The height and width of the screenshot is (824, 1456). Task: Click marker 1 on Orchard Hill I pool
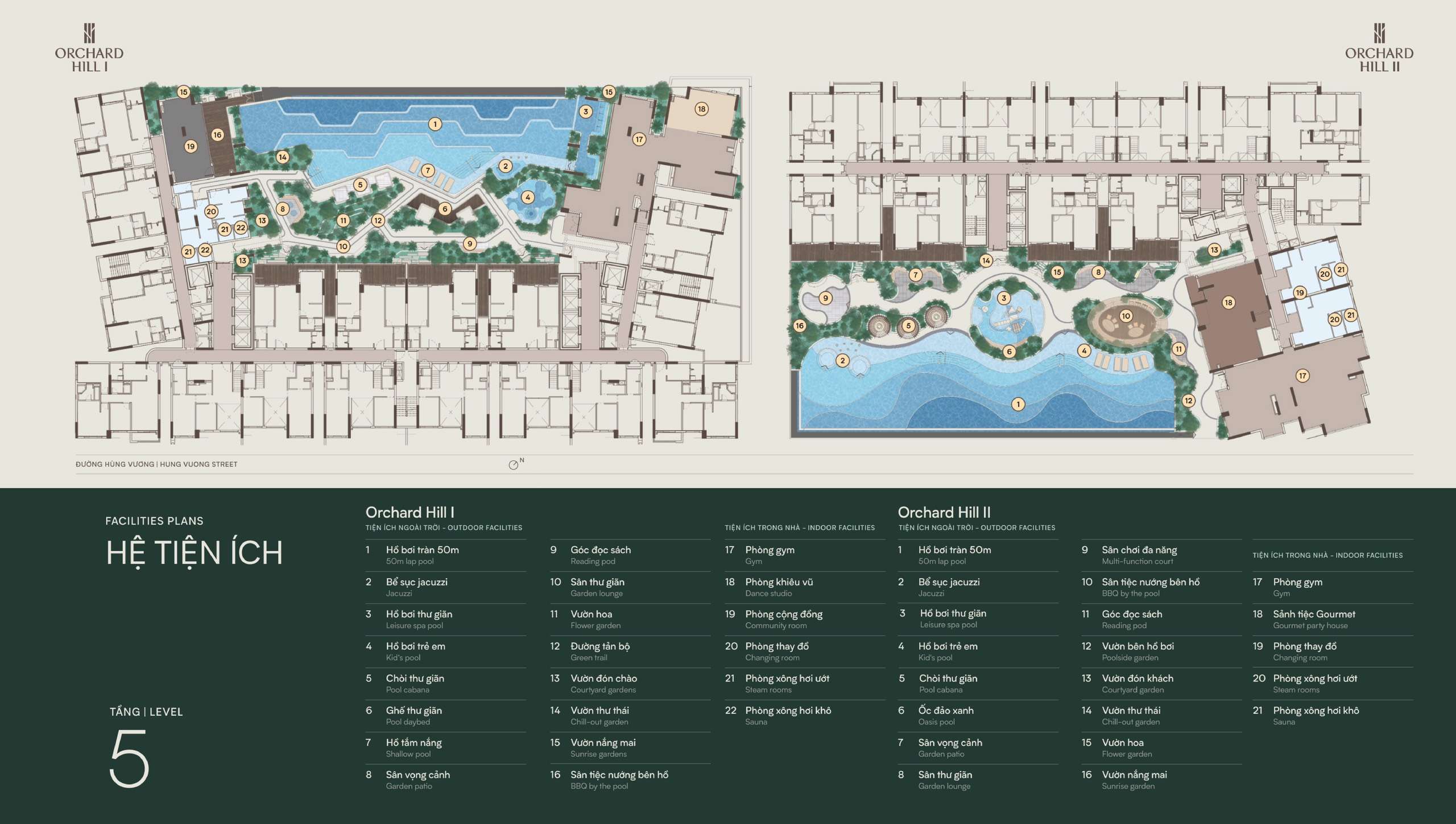point(435,124)
